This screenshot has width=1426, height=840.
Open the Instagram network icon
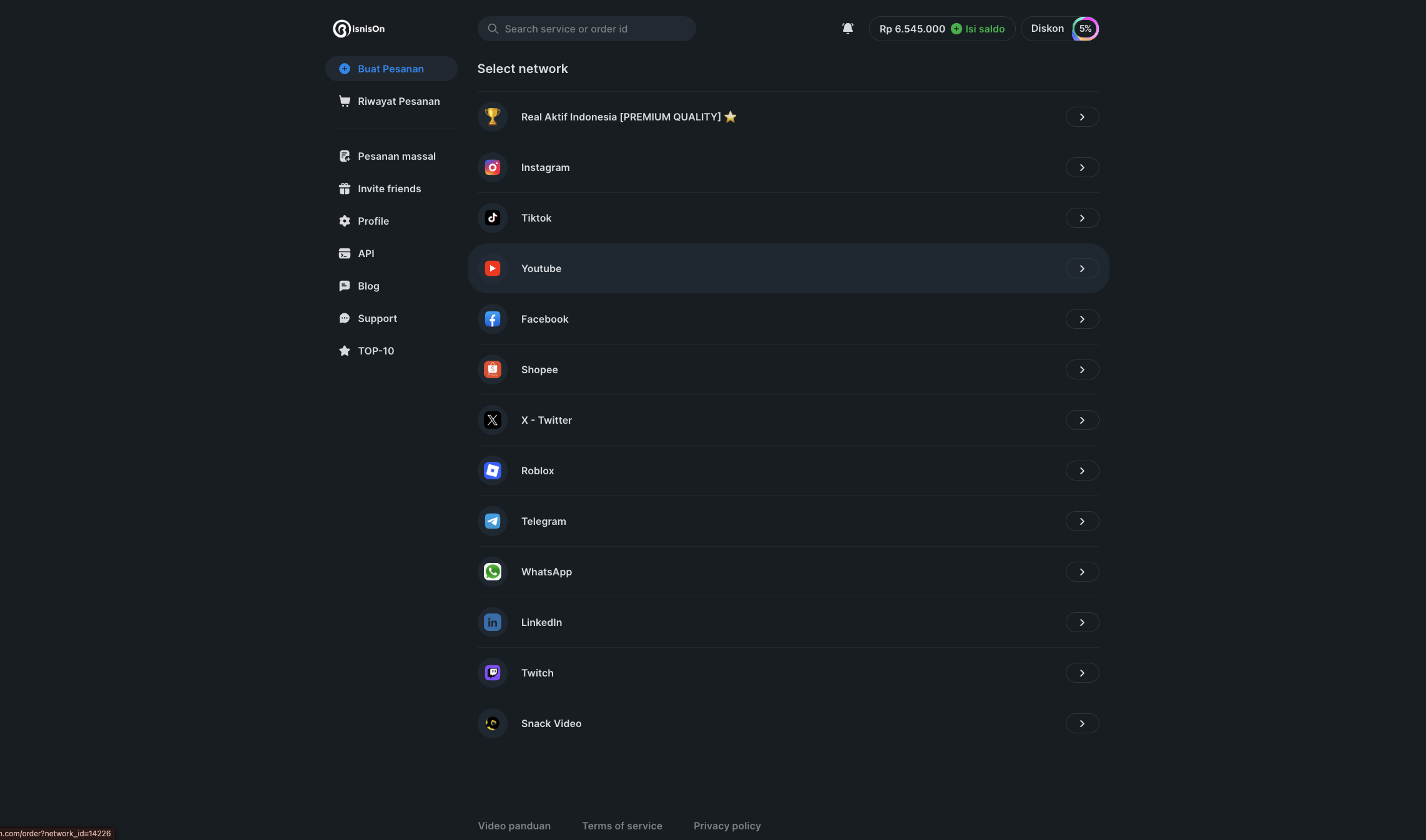pos(493,167)
